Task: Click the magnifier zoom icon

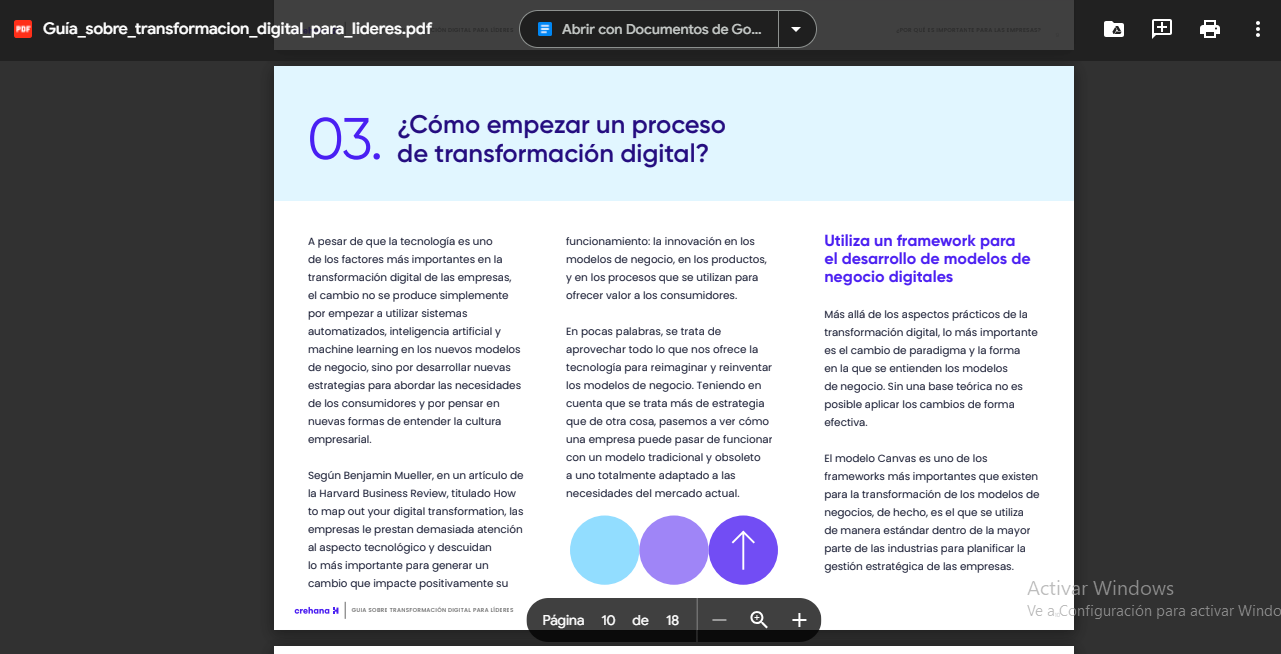Action: 759,620
